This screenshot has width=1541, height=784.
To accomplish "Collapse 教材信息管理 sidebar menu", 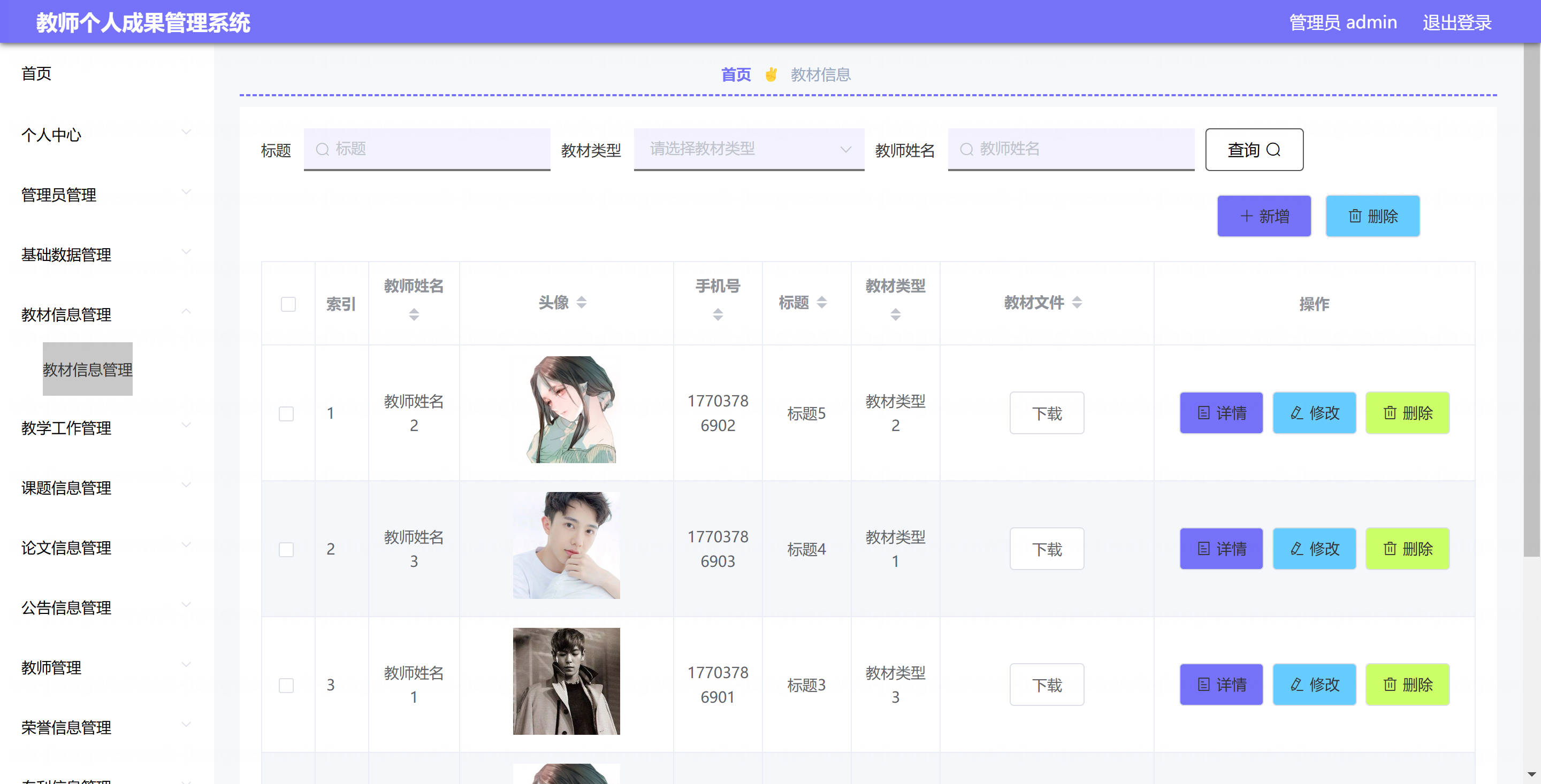I will pos(106,314).
